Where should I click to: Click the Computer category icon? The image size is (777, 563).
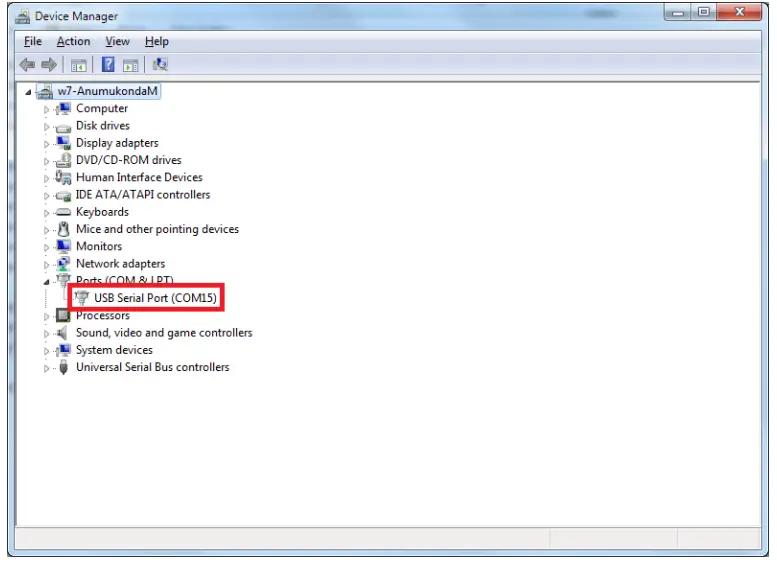pos(63,109)
